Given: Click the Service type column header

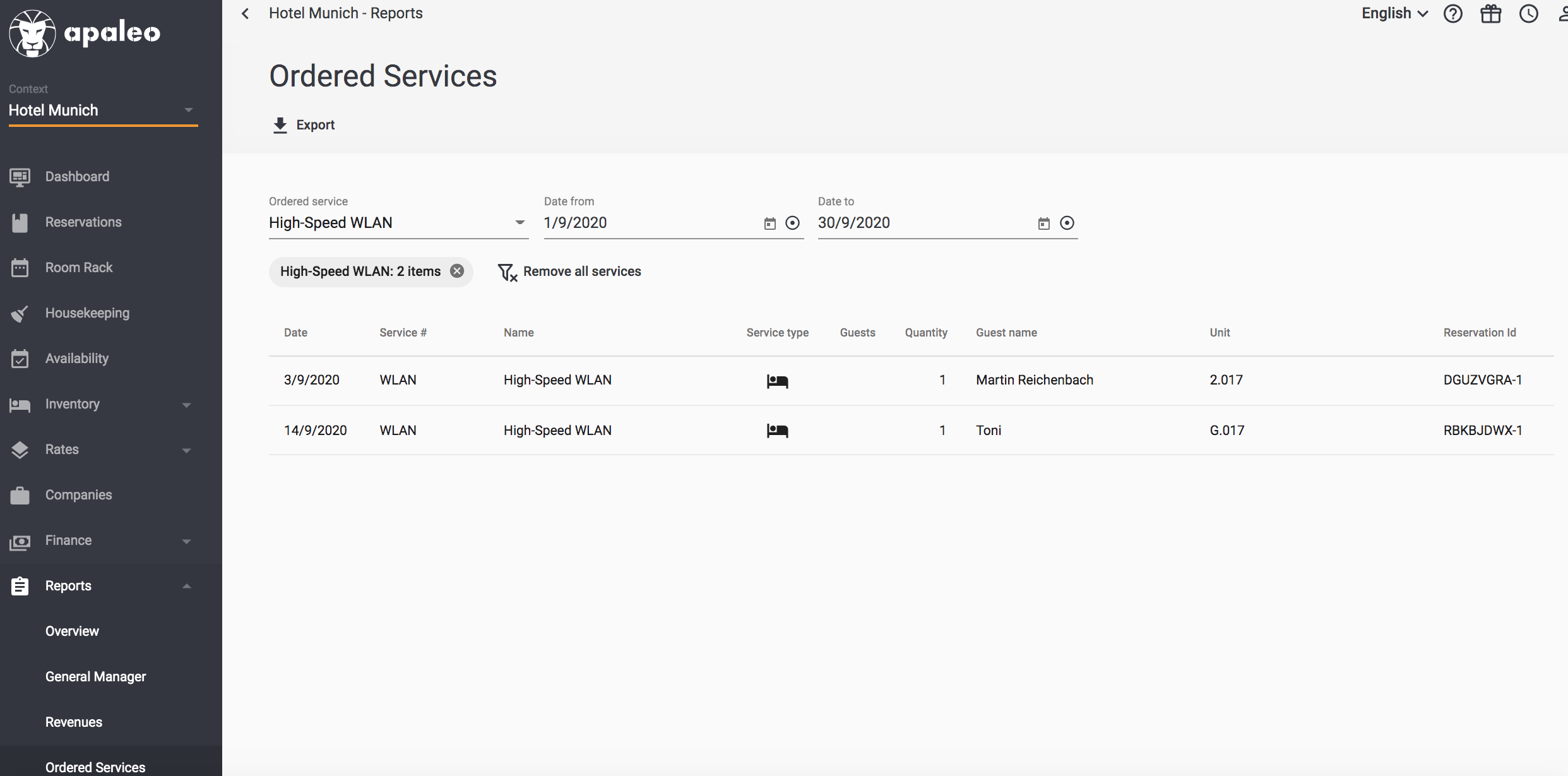Looking at the screenshot, I should point(777,333).
